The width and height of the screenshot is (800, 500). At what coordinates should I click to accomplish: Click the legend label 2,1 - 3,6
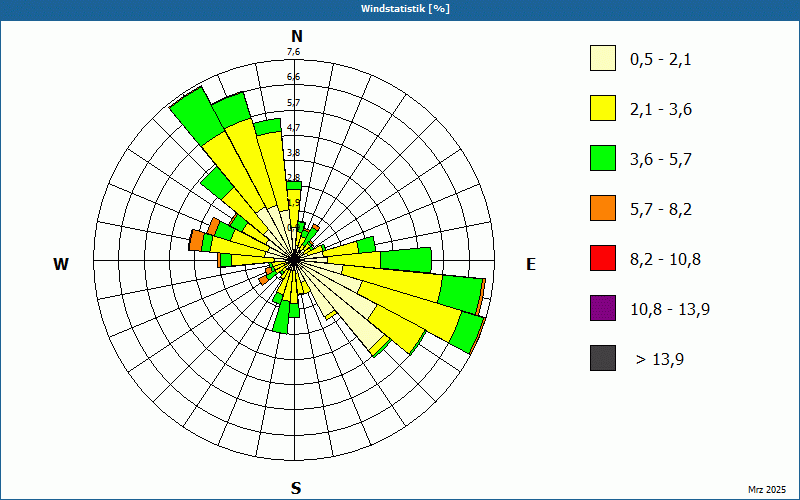pyautogui.click(x=661, y=110)
